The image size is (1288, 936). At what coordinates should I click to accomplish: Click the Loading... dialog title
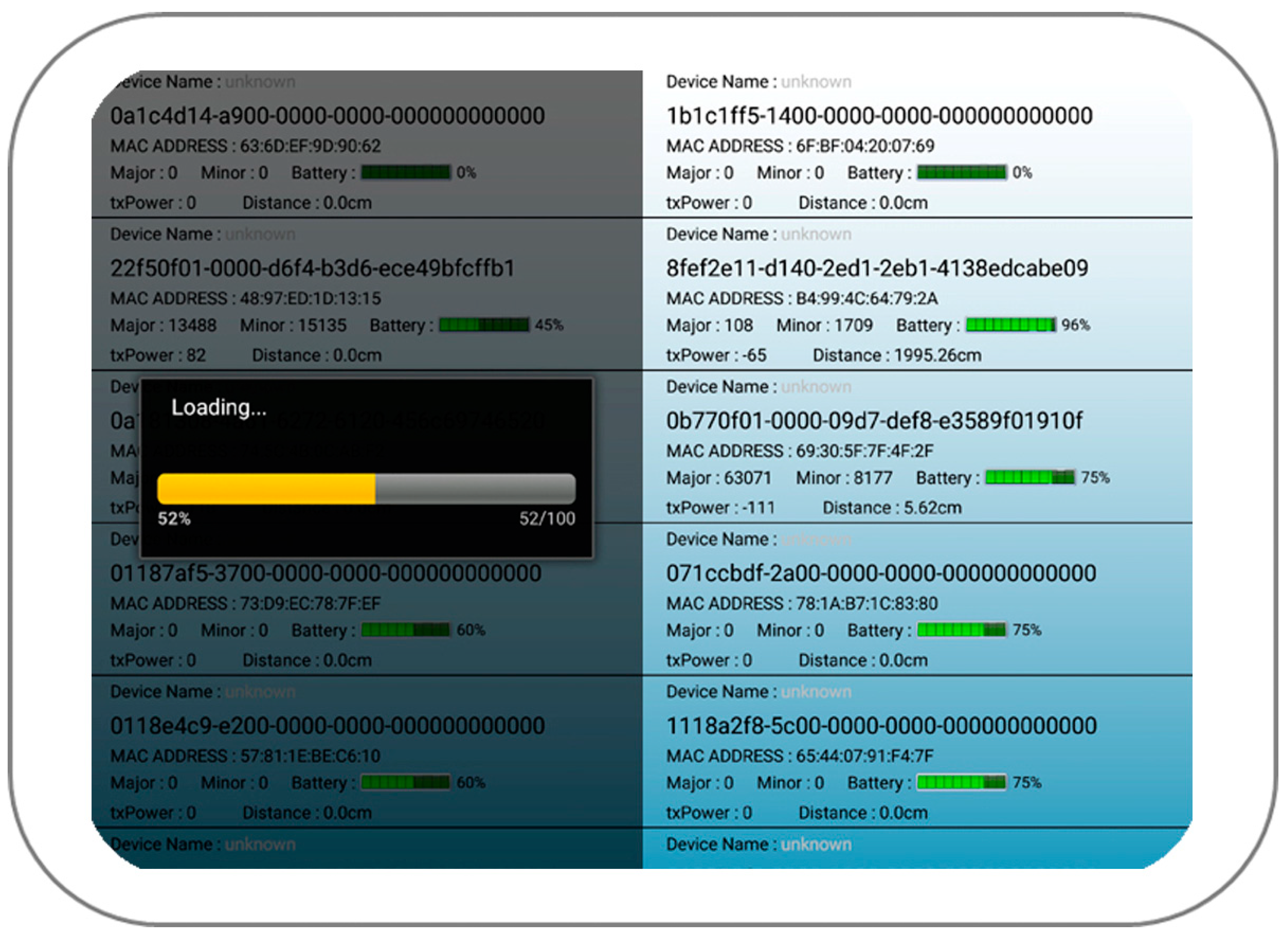pyautogui.click(x=219, y=407)
